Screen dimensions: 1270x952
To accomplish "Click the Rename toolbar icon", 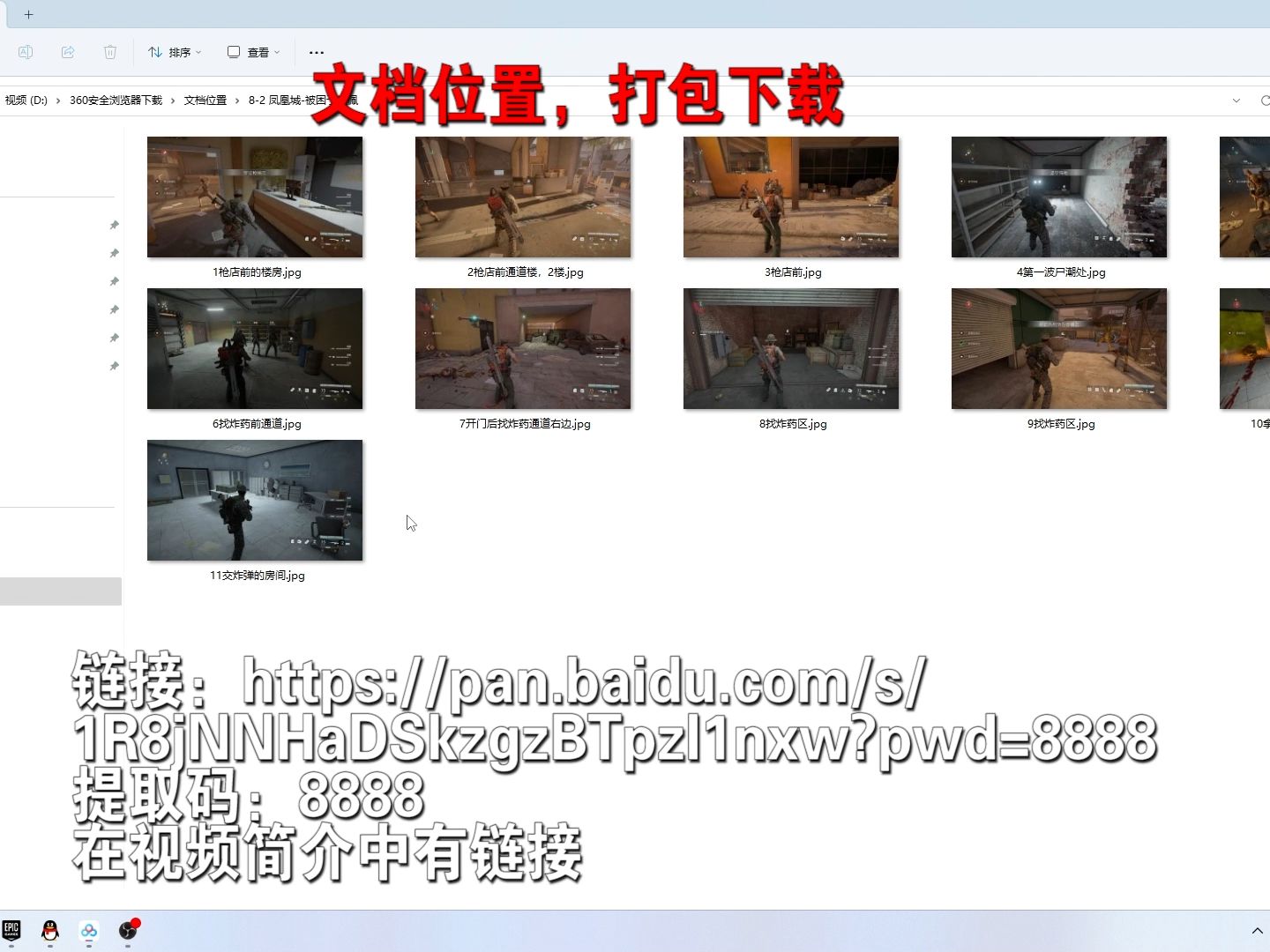I will (26, 52).
